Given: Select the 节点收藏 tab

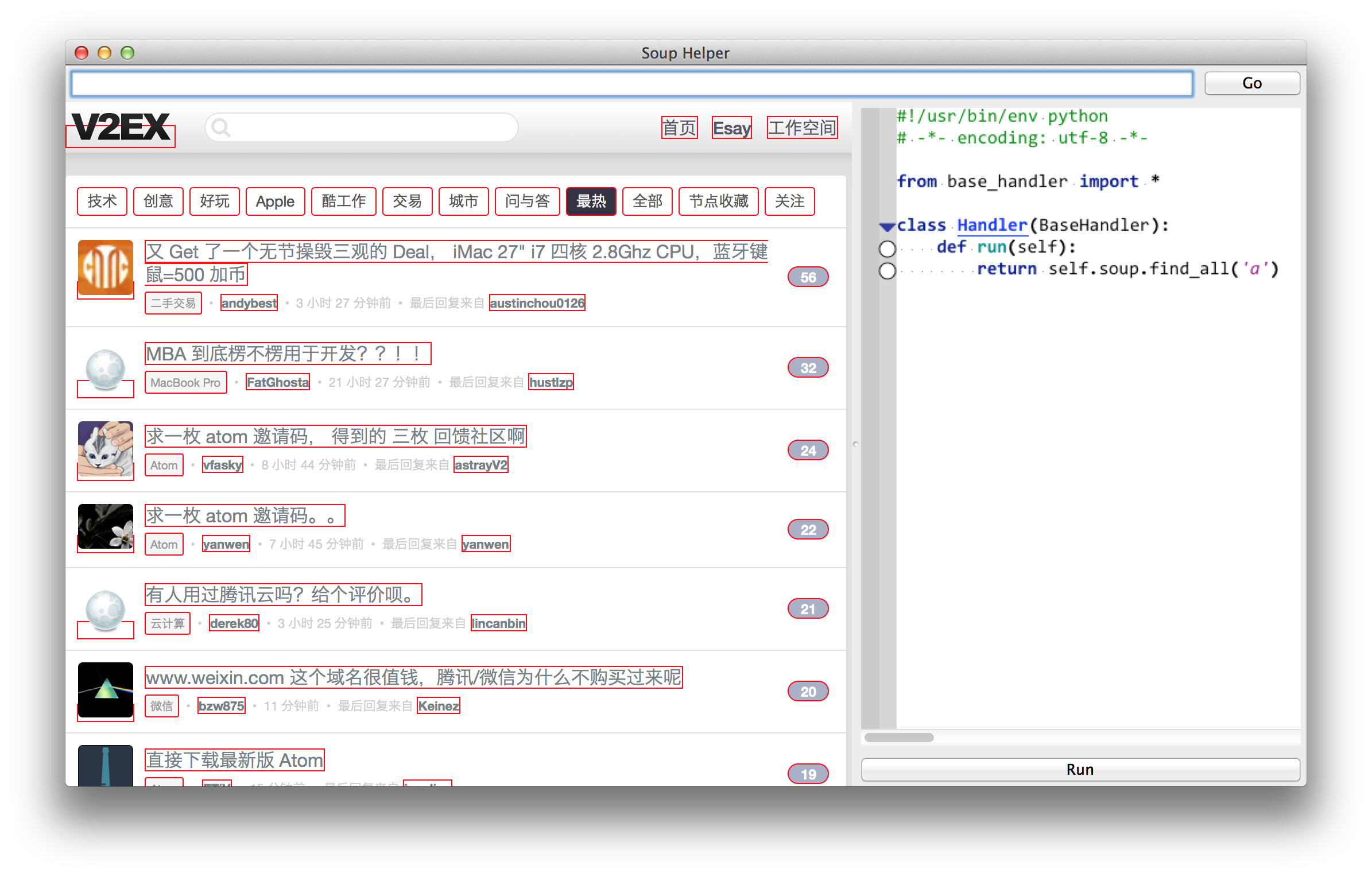Looking at the screenshot, I should tap(719, 201).
